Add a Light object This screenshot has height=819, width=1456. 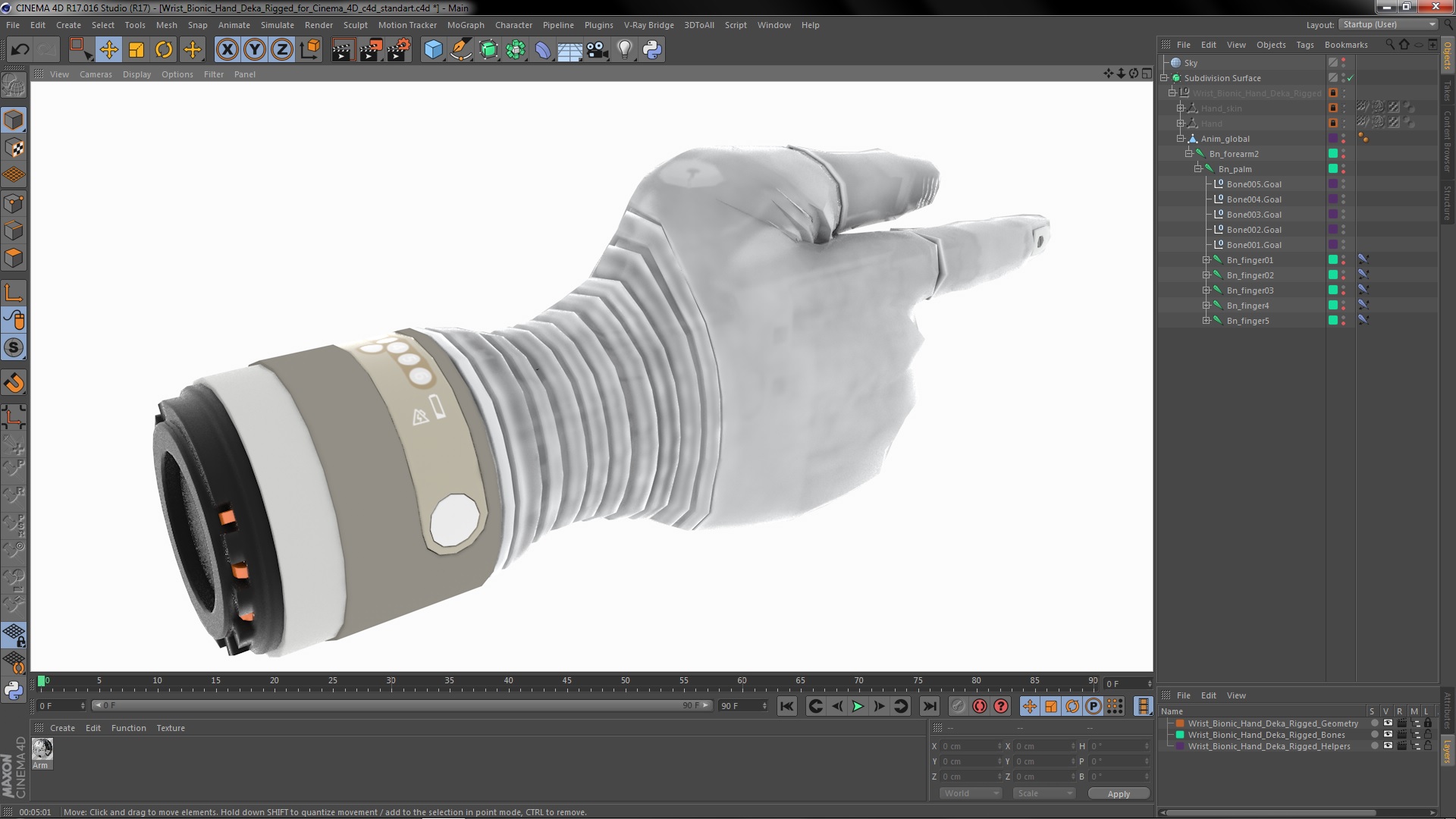point(625,50)
